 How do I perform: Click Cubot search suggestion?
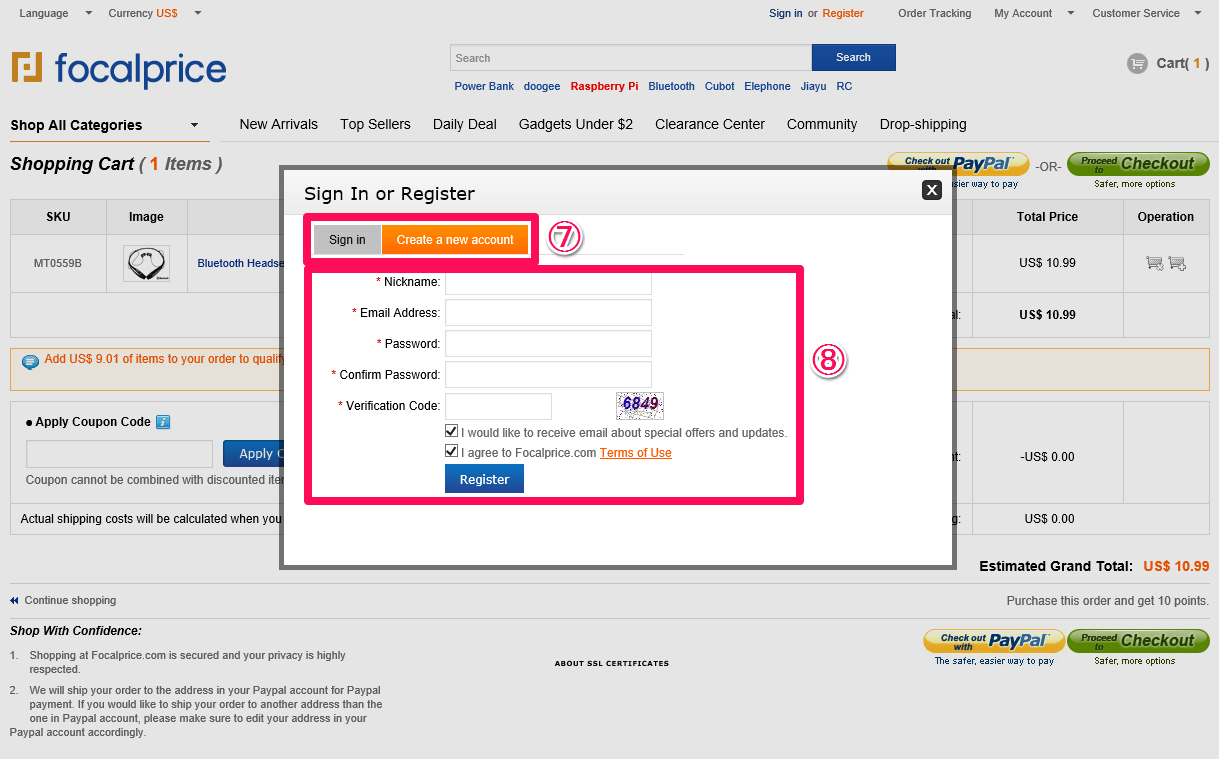(719, 86)
